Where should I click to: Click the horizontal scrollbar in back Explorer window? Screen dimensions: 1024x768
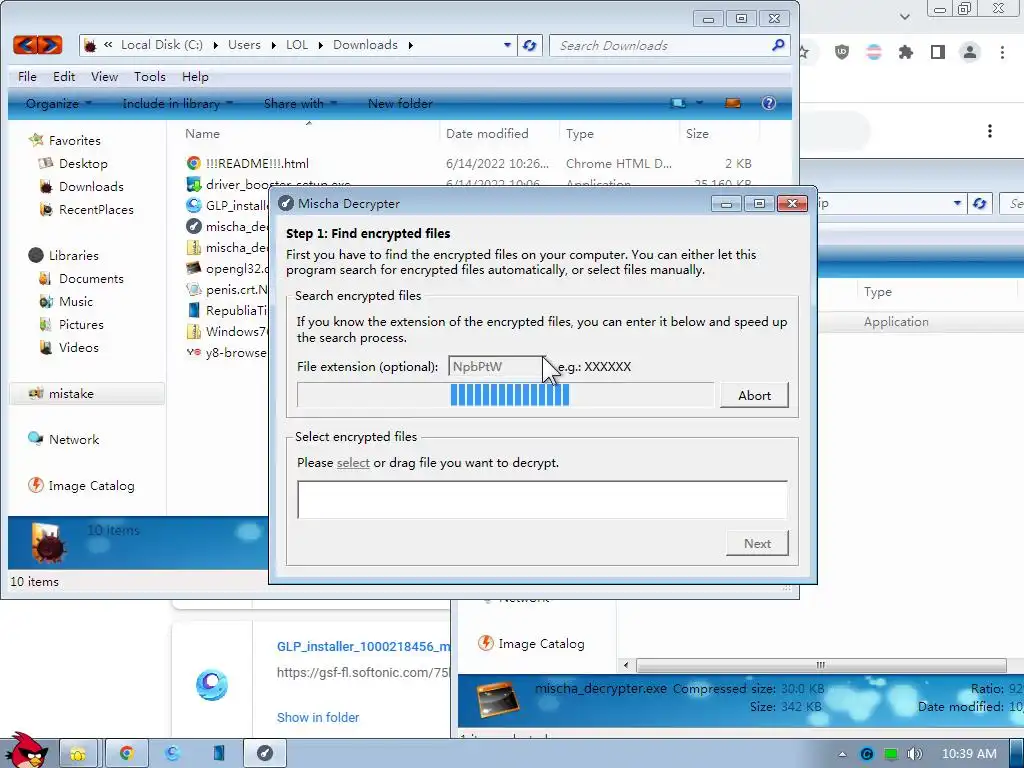[x=820, y=665]
